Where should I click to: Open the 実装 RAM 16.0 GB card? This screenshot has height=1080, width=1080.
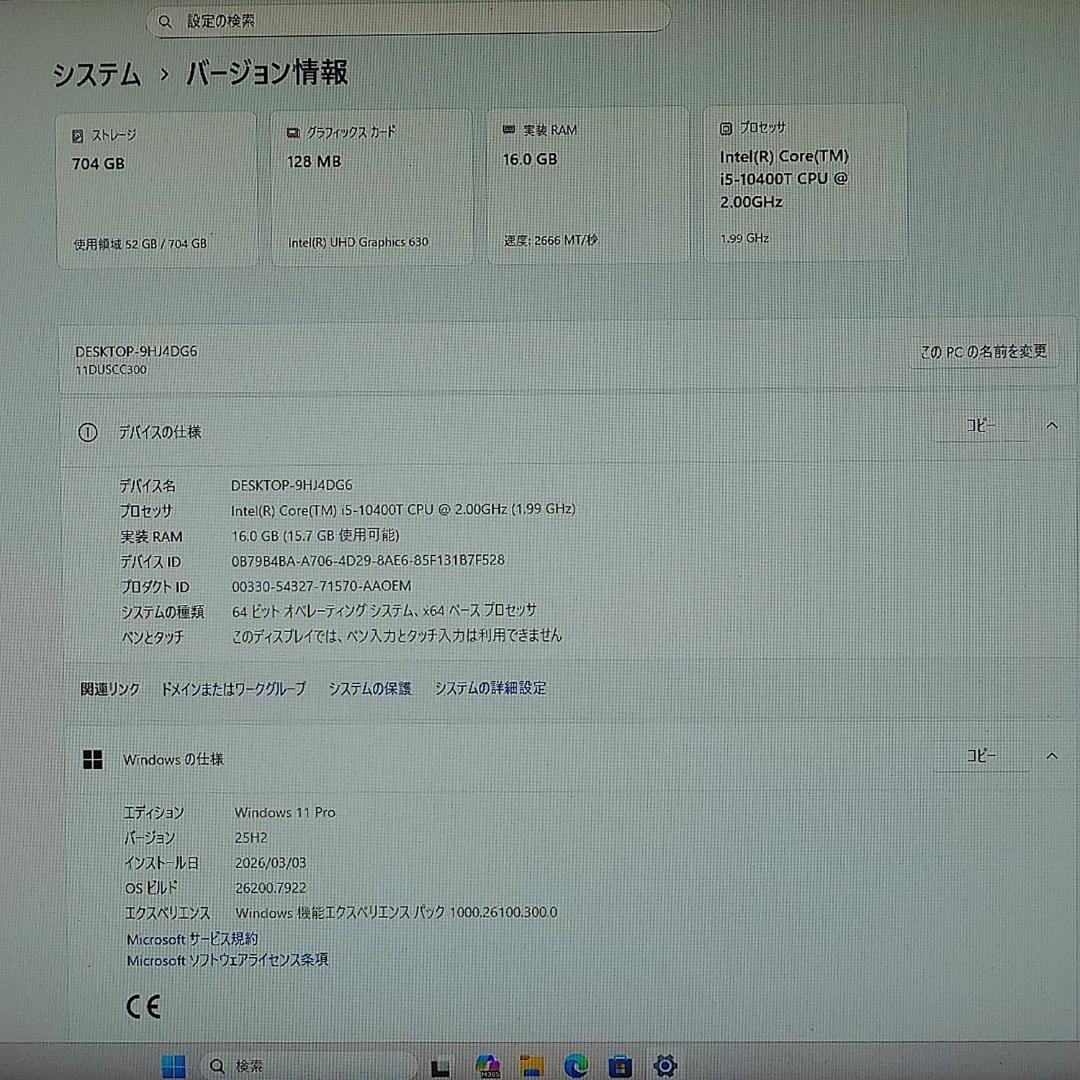pos(588,185)
